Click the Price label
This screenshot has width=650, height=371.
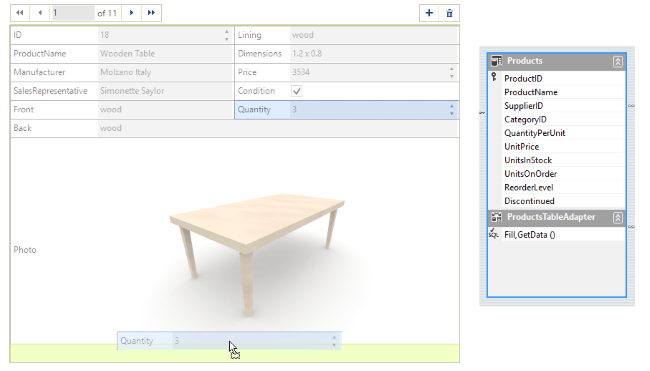tap(247, 72)
